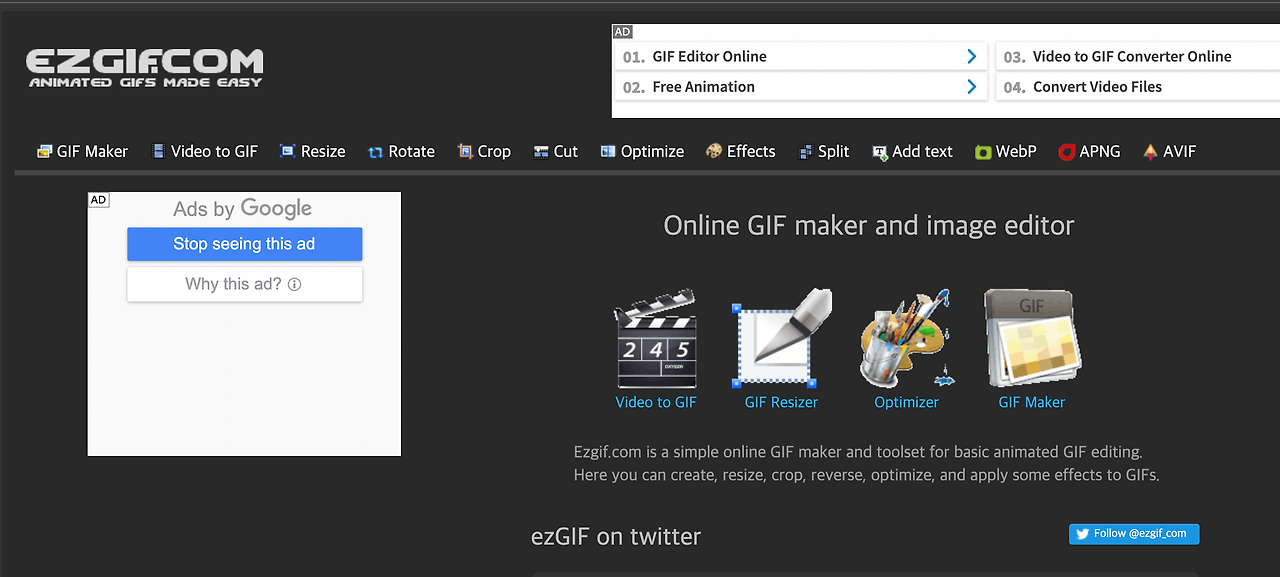Click the GIF Maker menu icon

pos(44,152)
